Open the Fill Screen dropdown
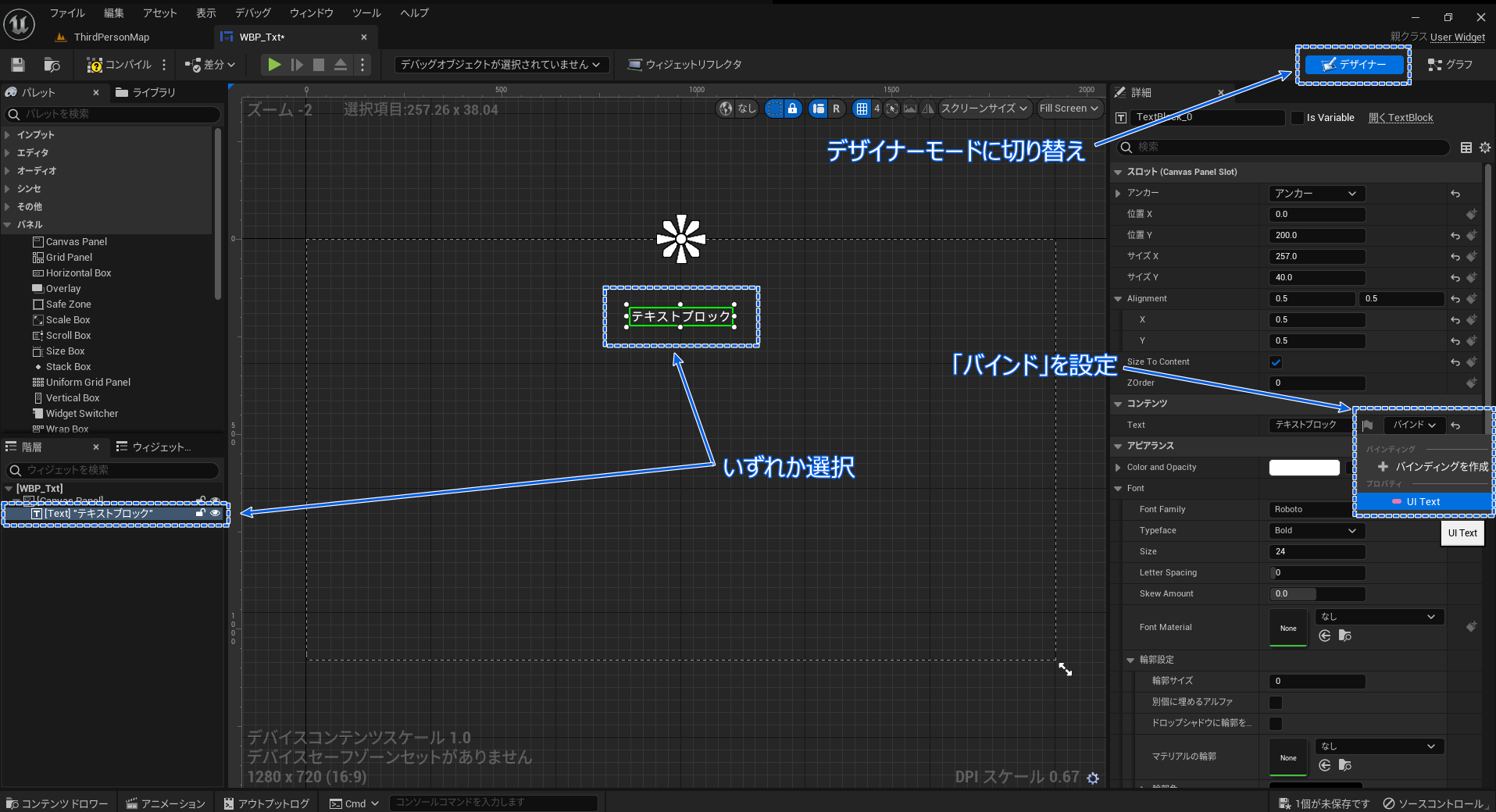Screen dimensions: 1496x812 pyautogui.click(x=1069, y=109)
